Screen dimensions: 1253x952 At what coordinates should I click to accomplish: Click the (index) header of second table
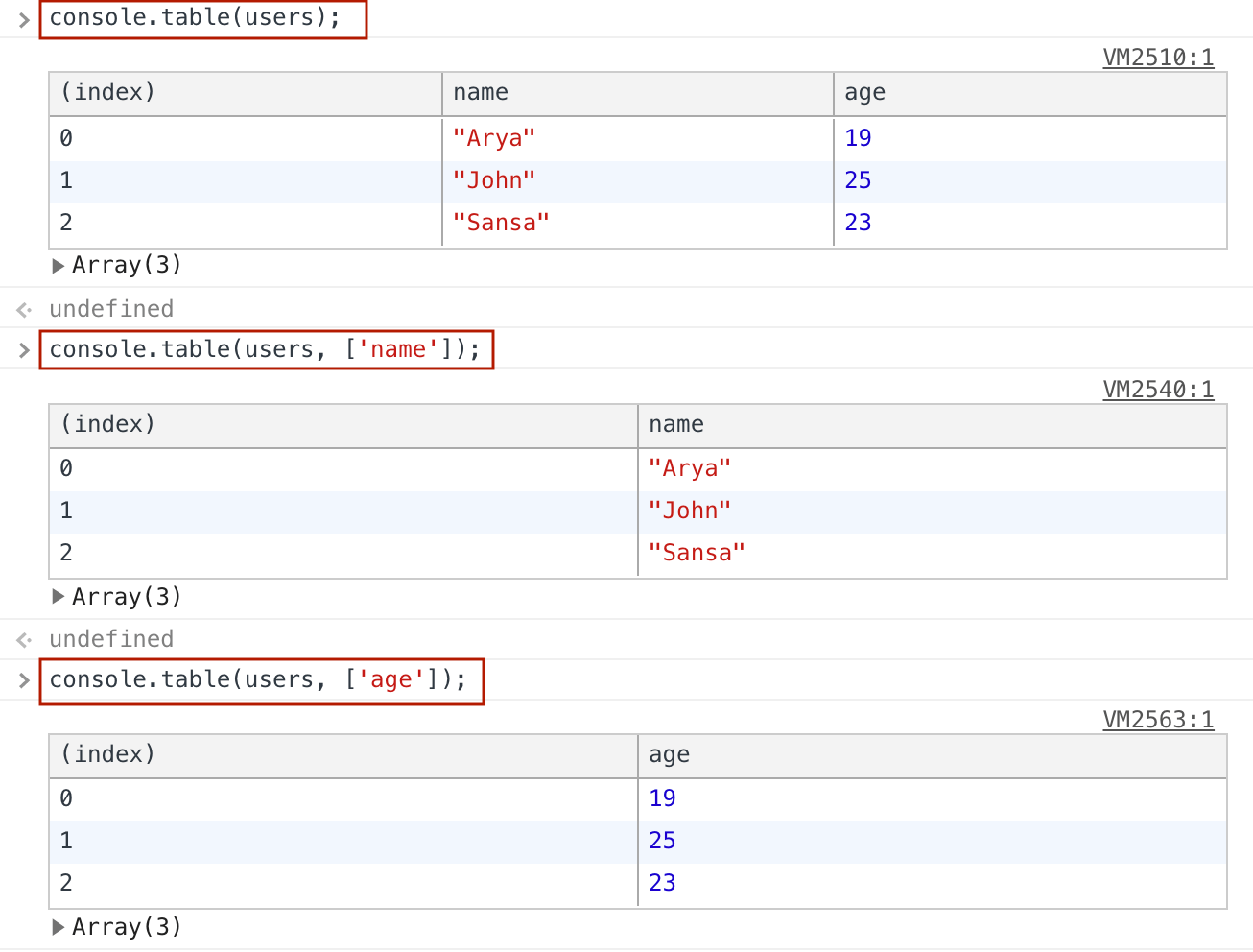(343, 425)
